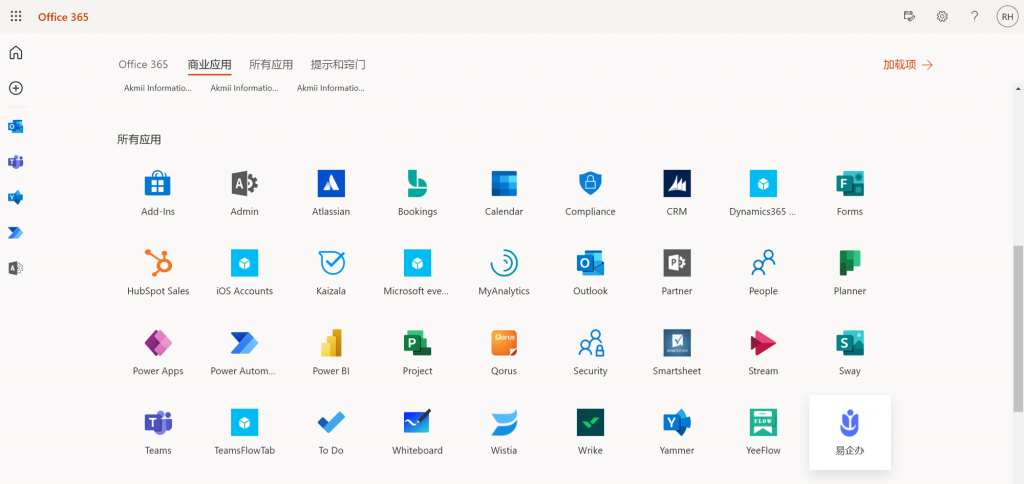
Task: Switch to the 所有应用 tab
Action: click(x=271, y=65)
